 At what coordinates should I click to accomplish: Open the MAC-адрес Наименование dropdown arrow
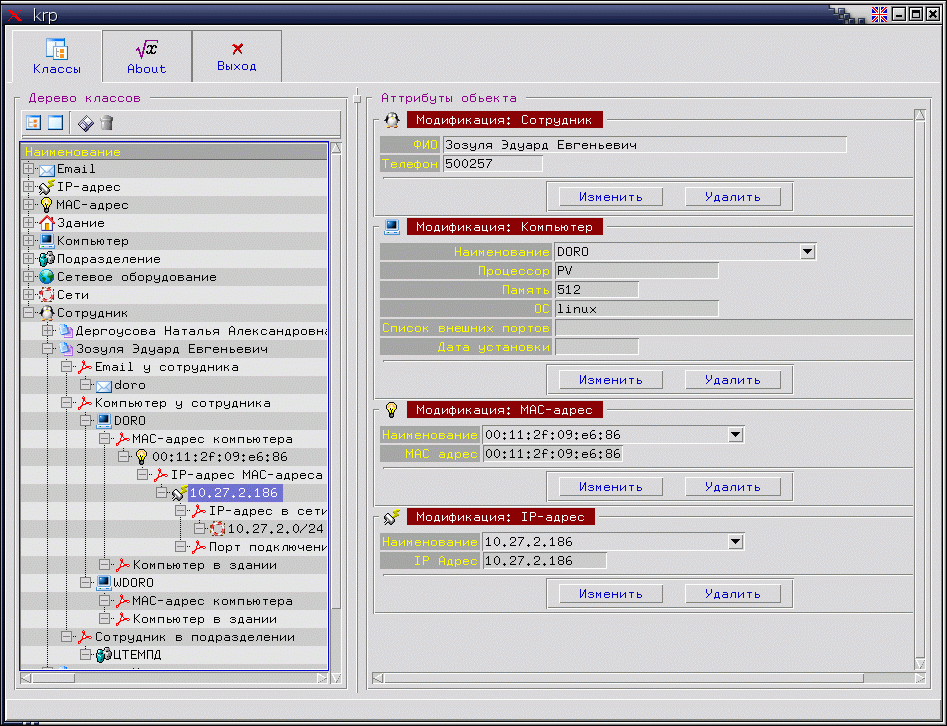click(x=736, y=435)
